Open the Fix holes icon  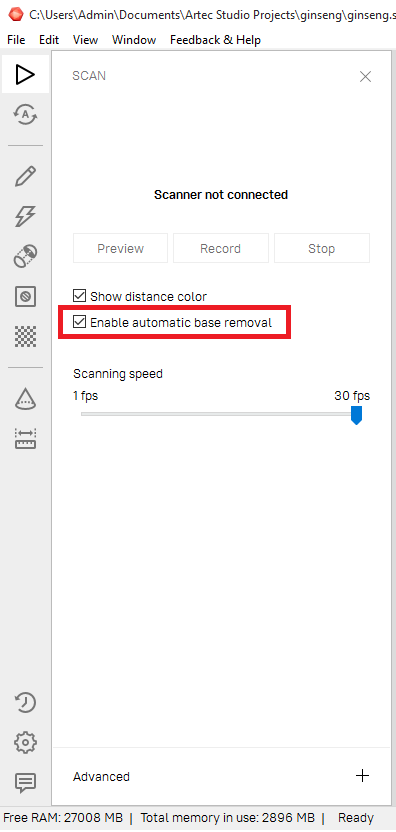pos(25,296)
